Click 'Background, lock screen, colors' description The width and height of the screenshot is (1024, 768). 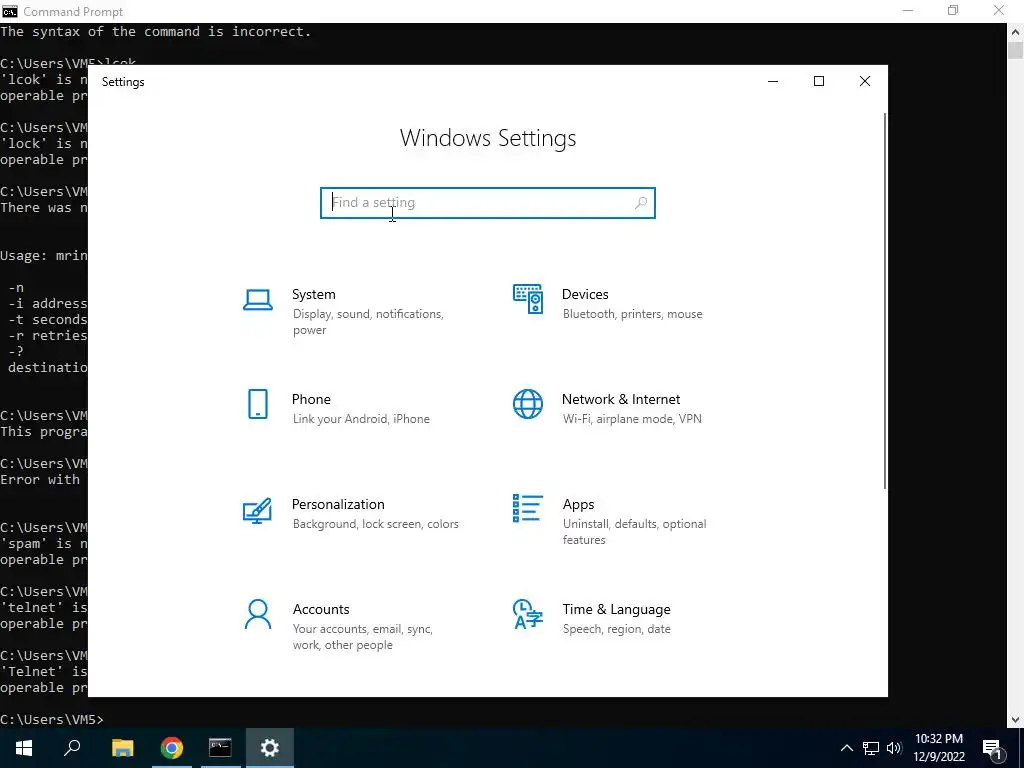376,524
